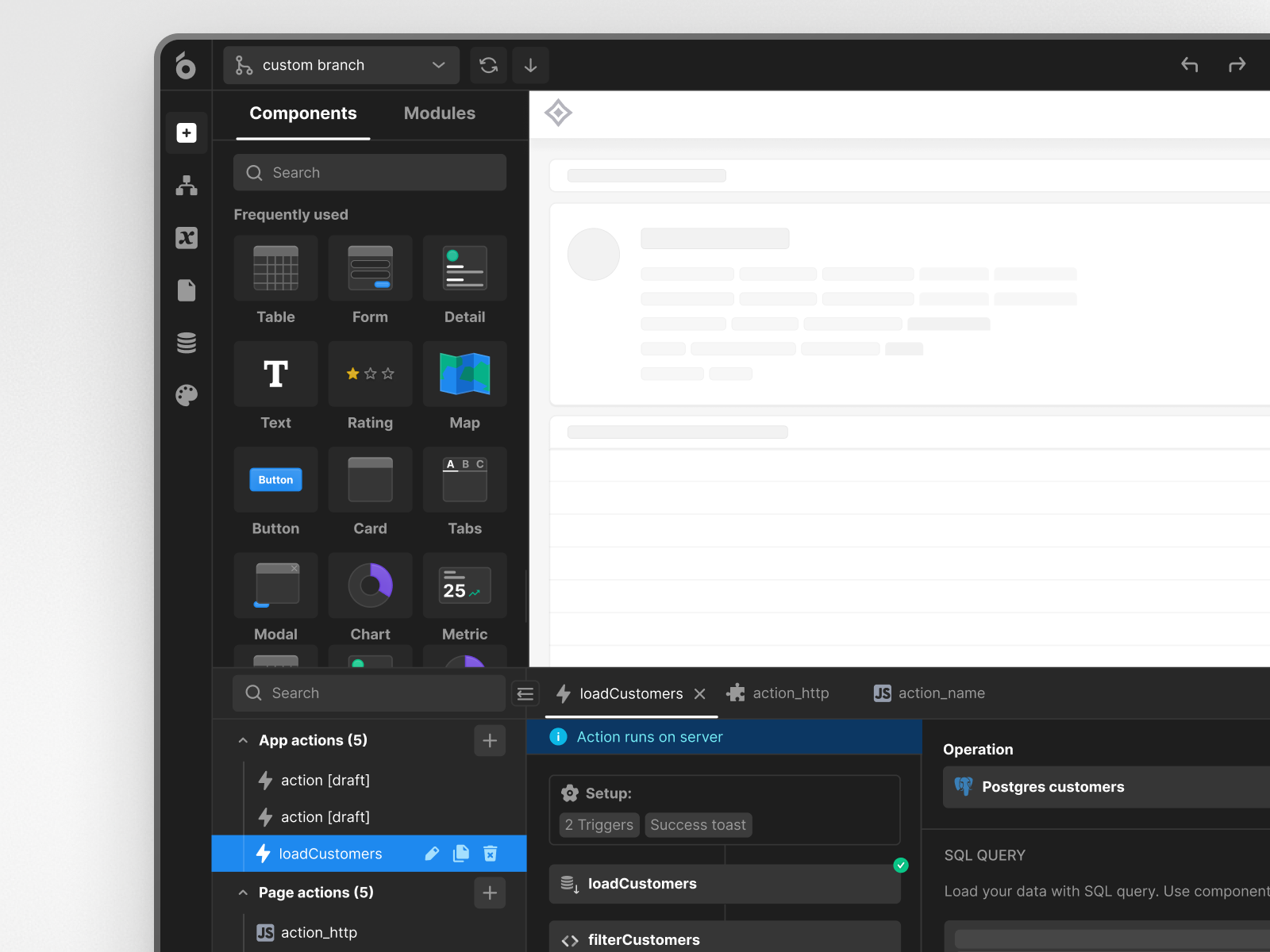The width and height of the screenshot is (1270, 952).
Task: Open the action_name tab
Action: tap(929, 693)
